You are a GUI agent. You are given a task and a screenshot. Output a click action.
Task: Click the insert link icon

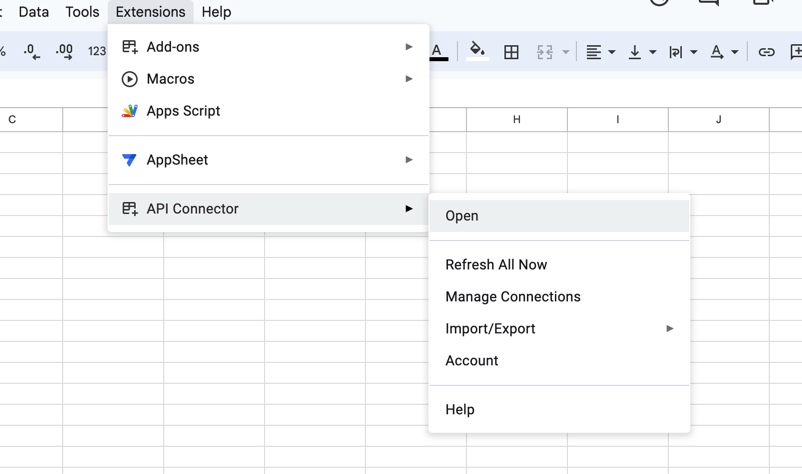point(766,52)
